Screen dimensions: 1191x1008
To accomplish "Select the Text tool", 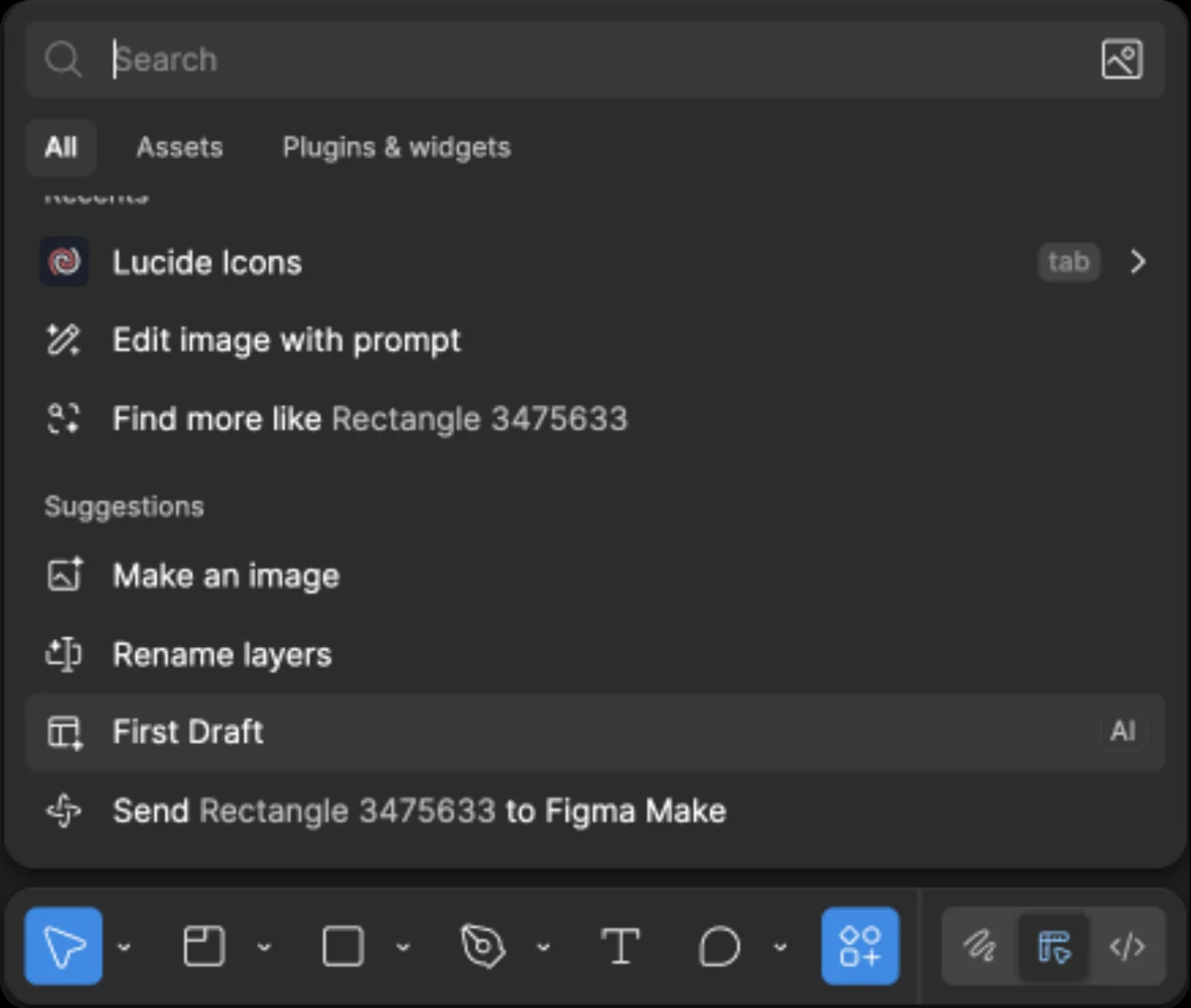I will (621, 946).
